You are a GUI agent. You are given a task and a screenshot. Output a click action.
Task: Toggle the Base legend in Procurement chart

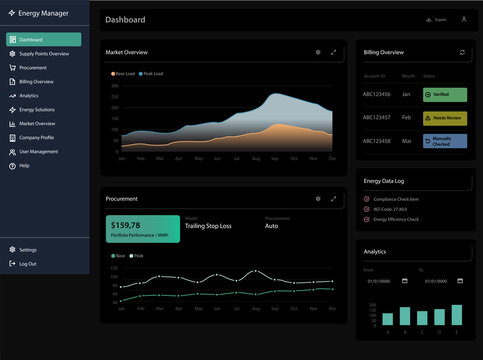pos(118,256)
